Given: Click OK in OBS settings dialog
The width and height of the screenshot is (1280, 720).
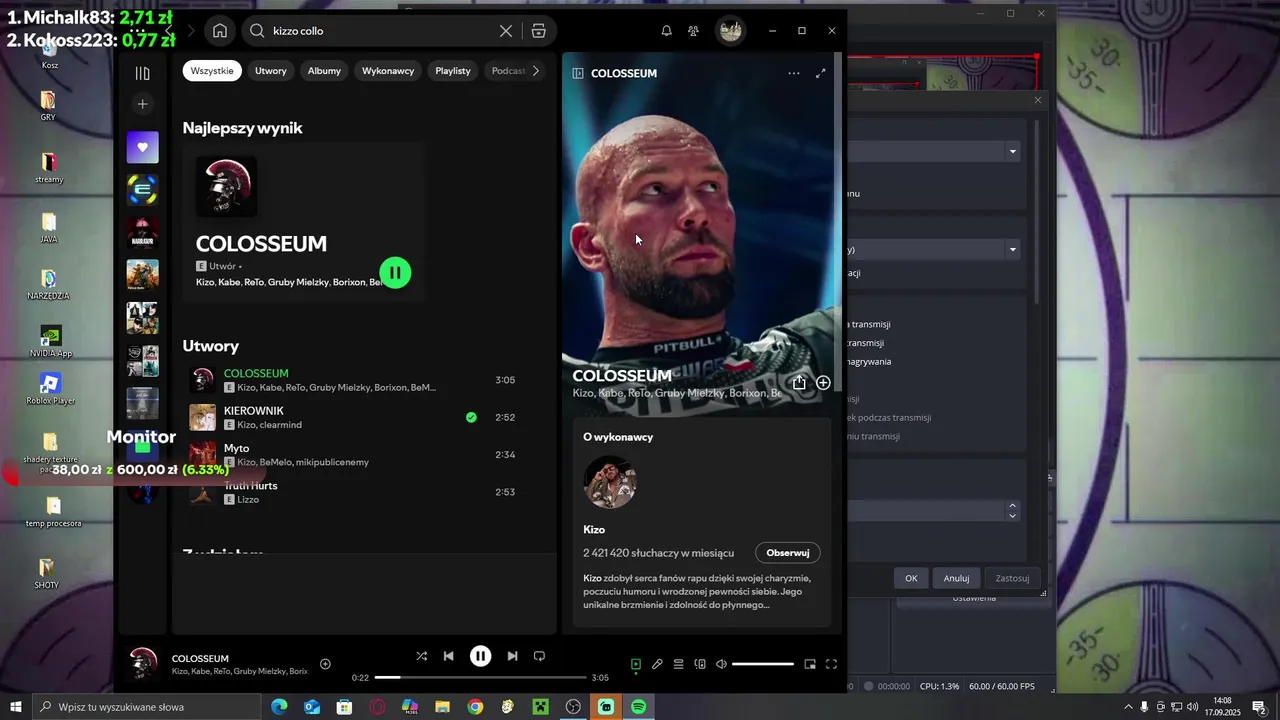Looking at the screenshot, I should tap(911, 578).
